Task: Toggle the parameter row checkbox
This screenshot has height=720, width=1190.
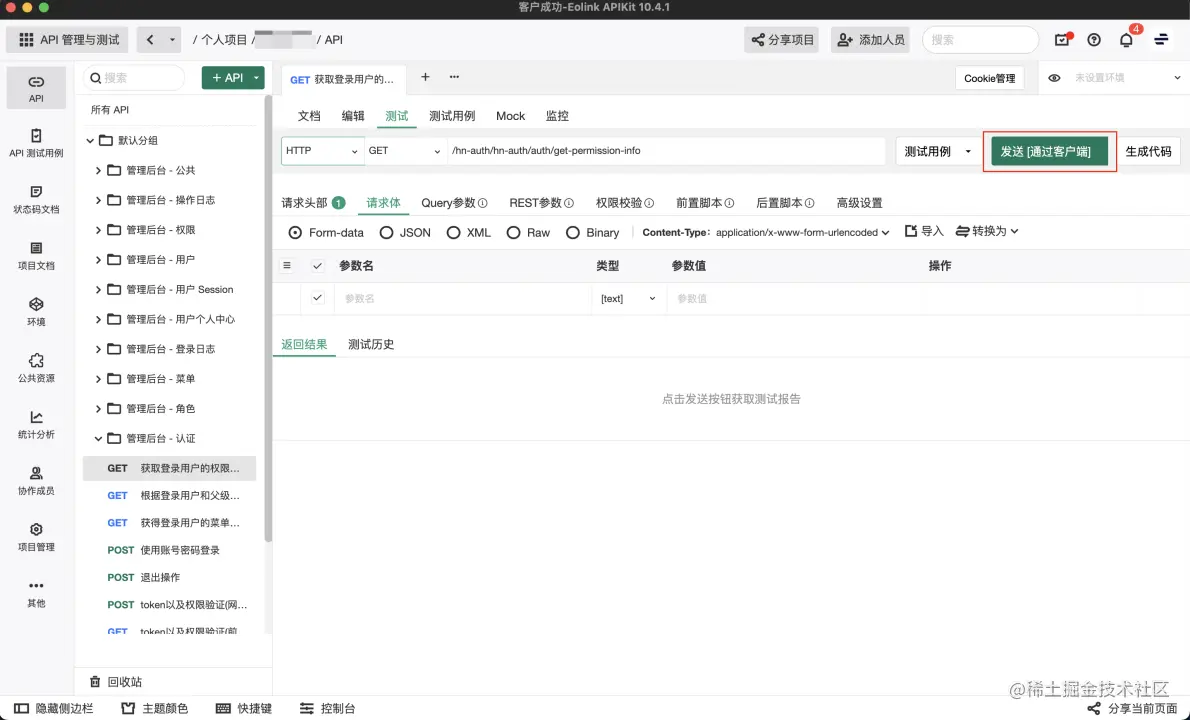Action: tap(317, 297)
